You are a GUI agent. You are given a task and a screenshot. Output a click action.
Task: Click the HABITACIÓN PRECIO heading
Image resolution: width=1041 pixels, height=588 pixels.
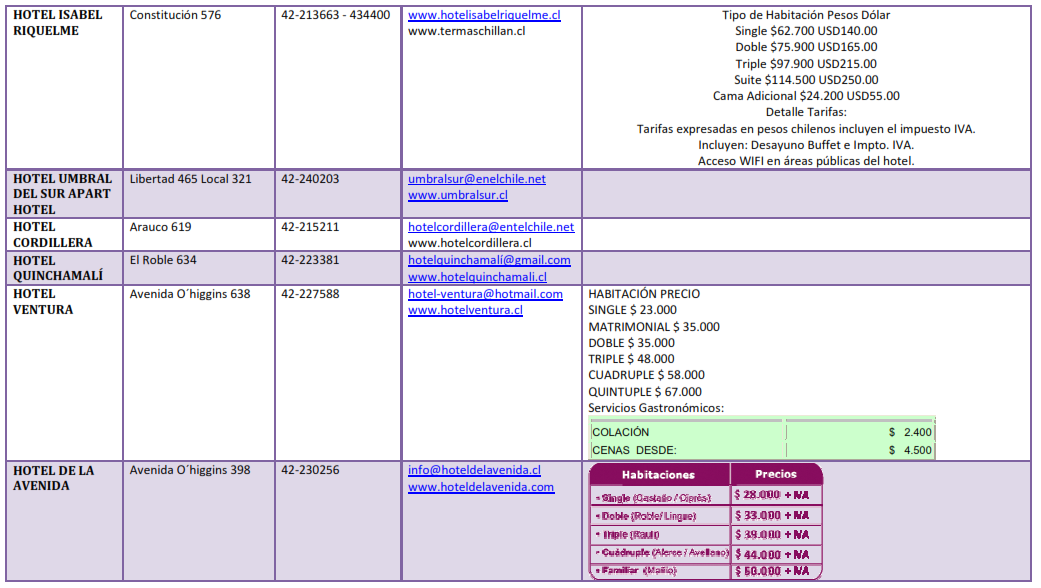643,293
